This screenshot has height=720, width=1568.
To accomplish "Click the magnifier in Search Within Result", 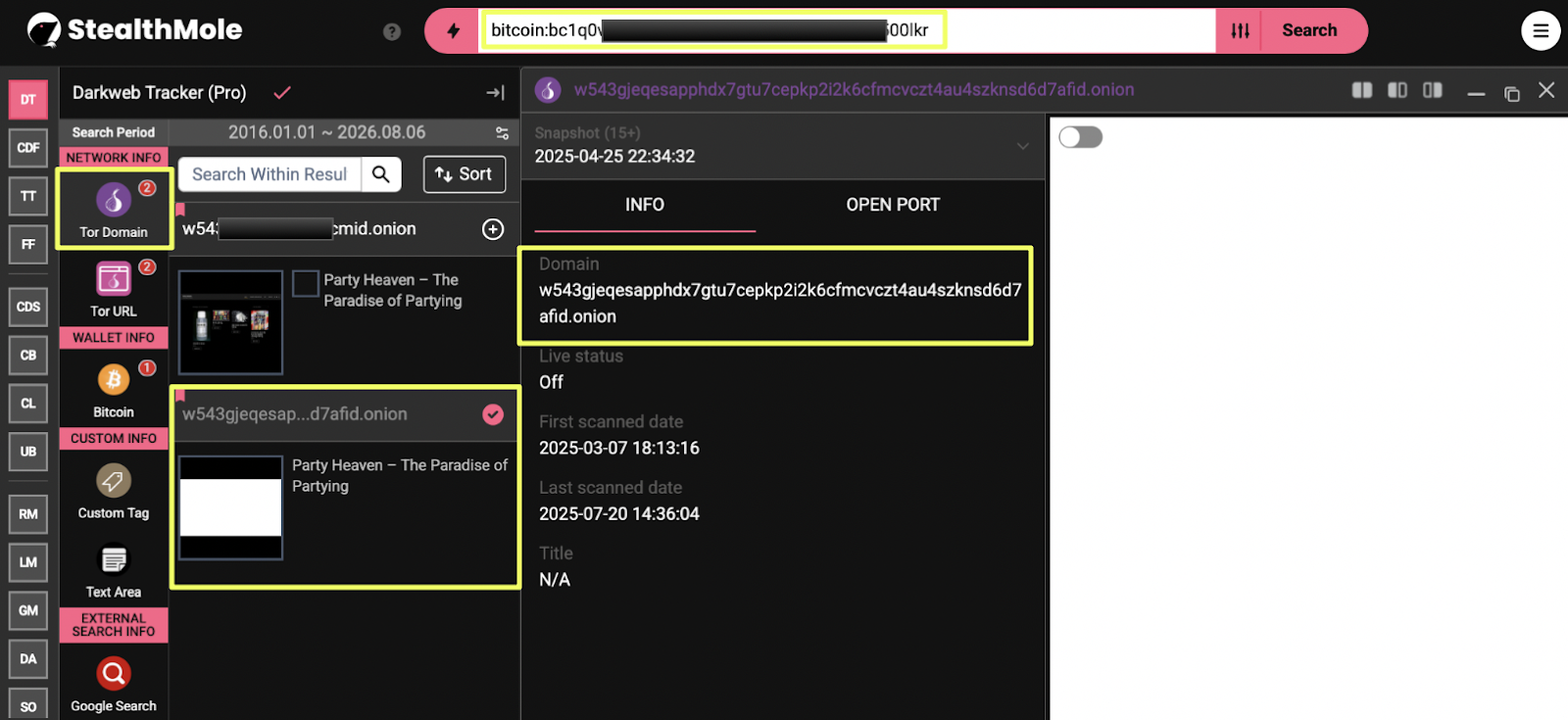I will pyautogui.click(x=381, y=174).
